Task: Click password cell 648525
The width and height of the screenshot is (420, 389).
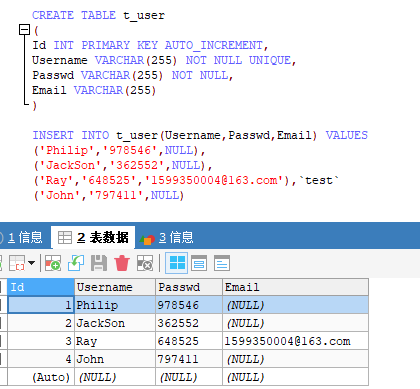Action: point(189,341)
